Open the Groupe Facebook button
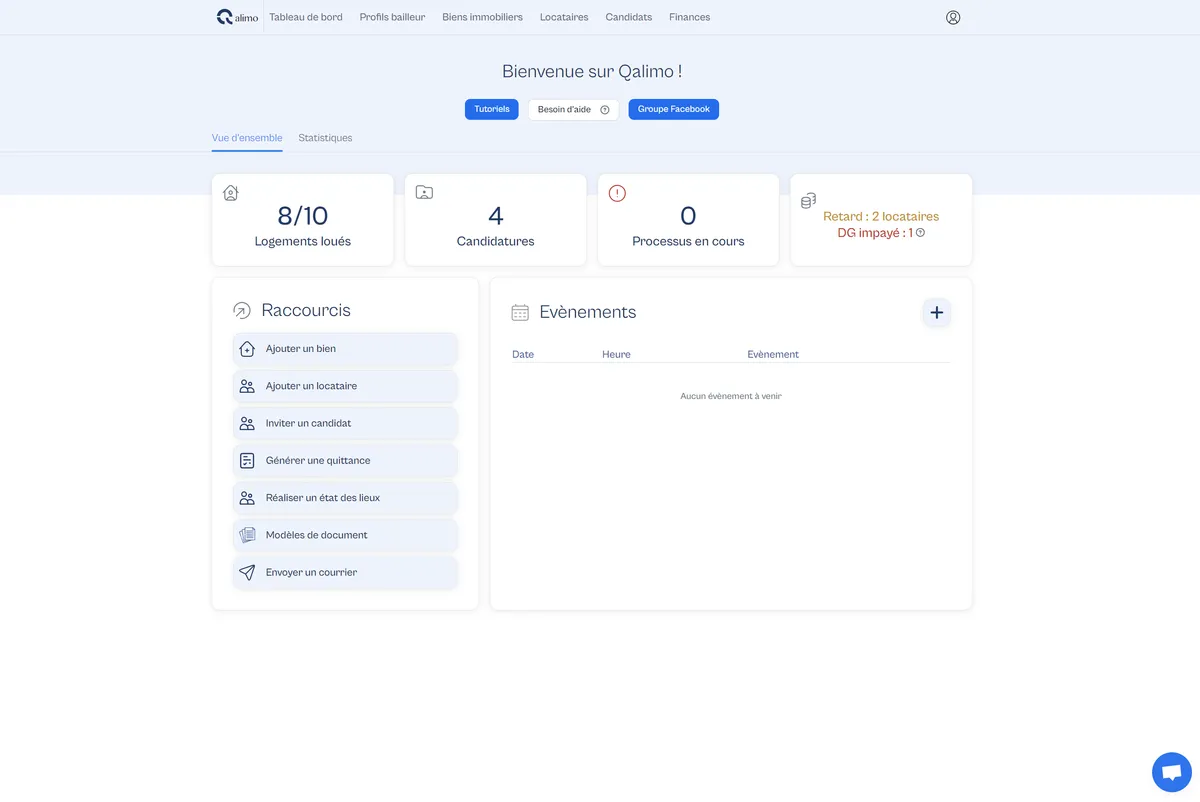Screen dimensions: 1200x802 tap(674, 109)
